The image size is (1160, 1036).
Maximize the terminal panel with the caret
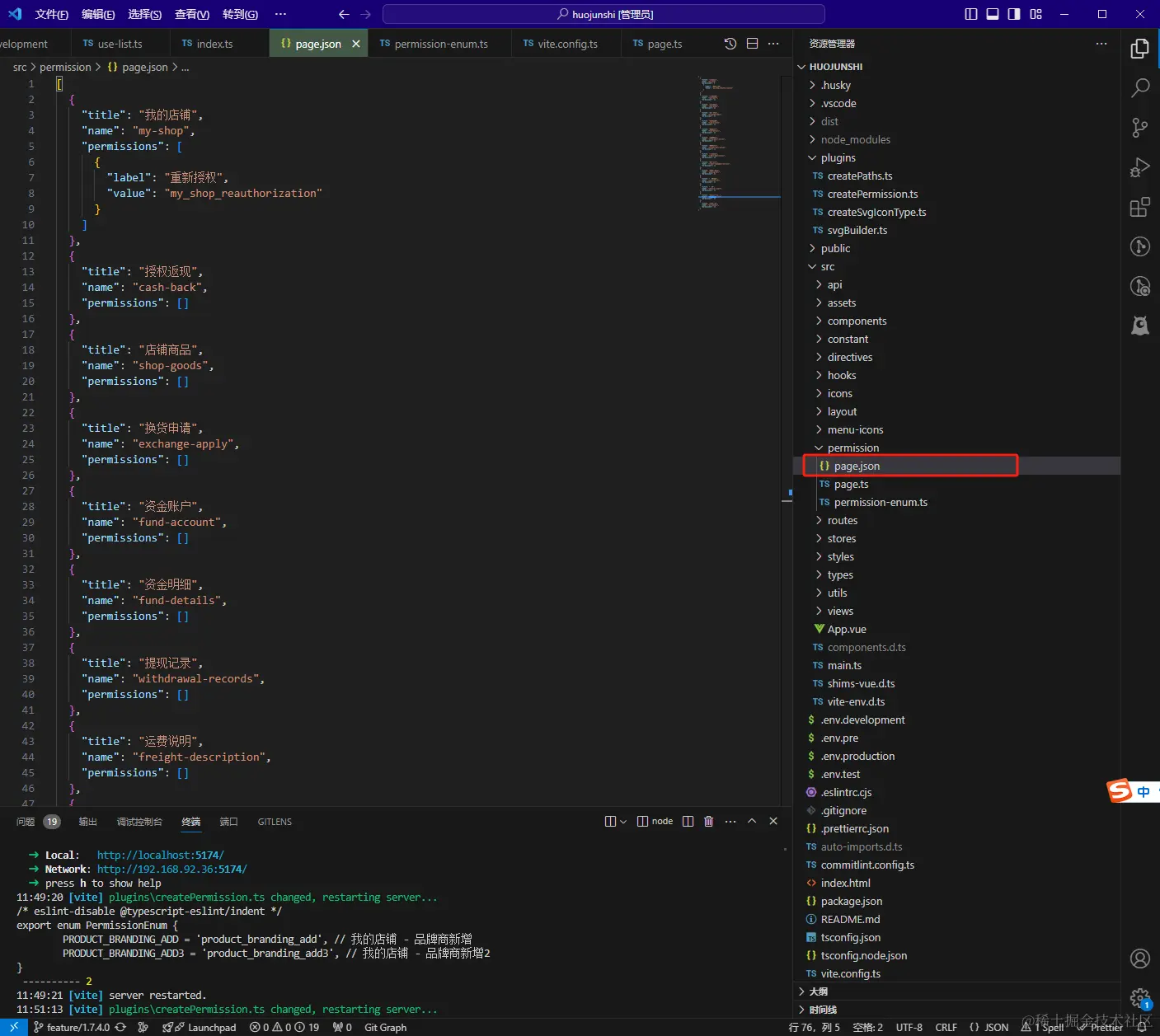[x=752, y=821]
